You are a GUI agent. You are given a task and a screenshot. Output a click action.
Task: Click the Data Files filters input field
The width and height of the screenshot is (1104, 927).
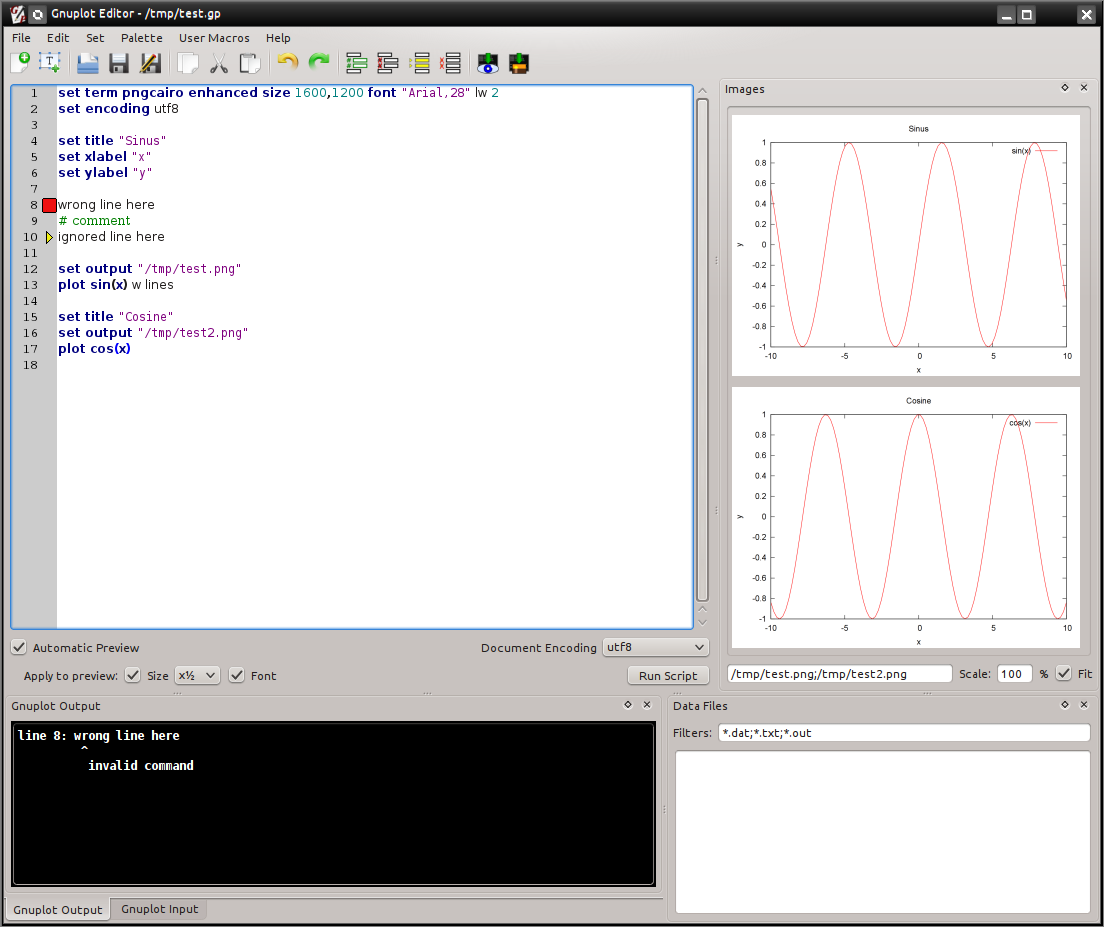coord(903,733)
